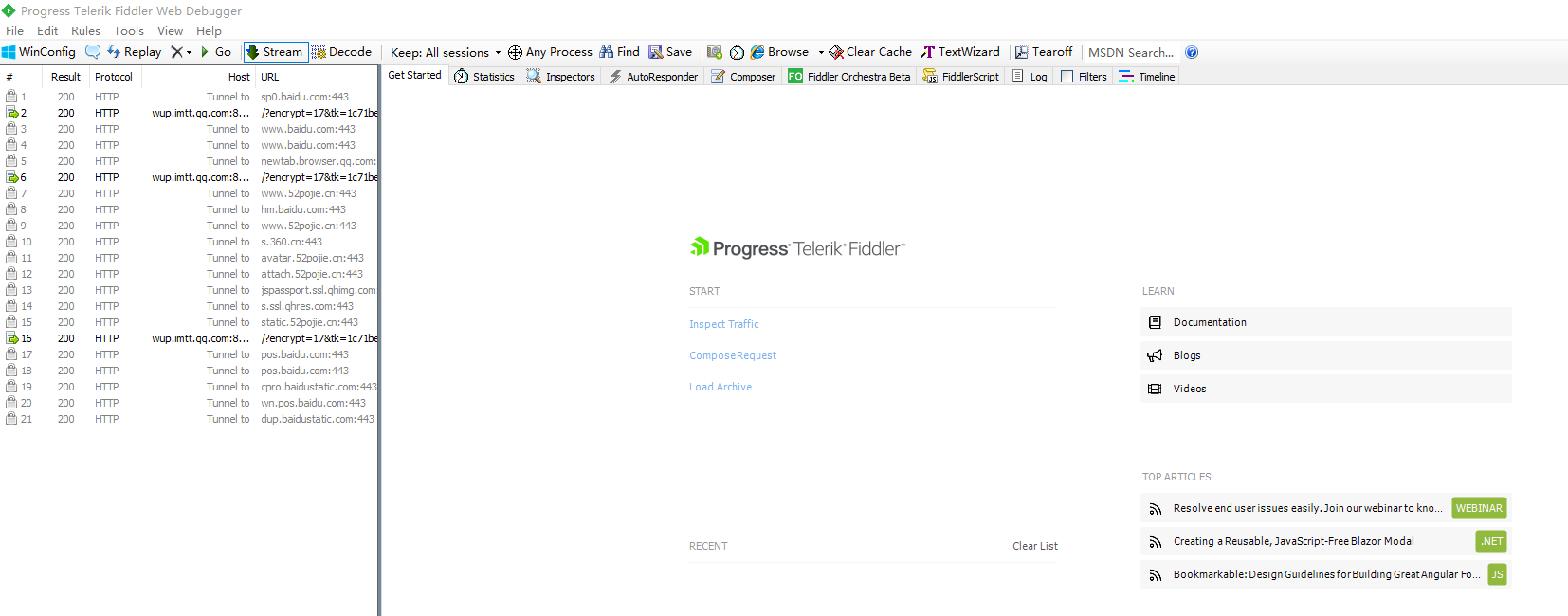Tick the Filters tab checkbox
Image resolution: width=1568 pixels, height=616 pixels.
pos(1067,77)
